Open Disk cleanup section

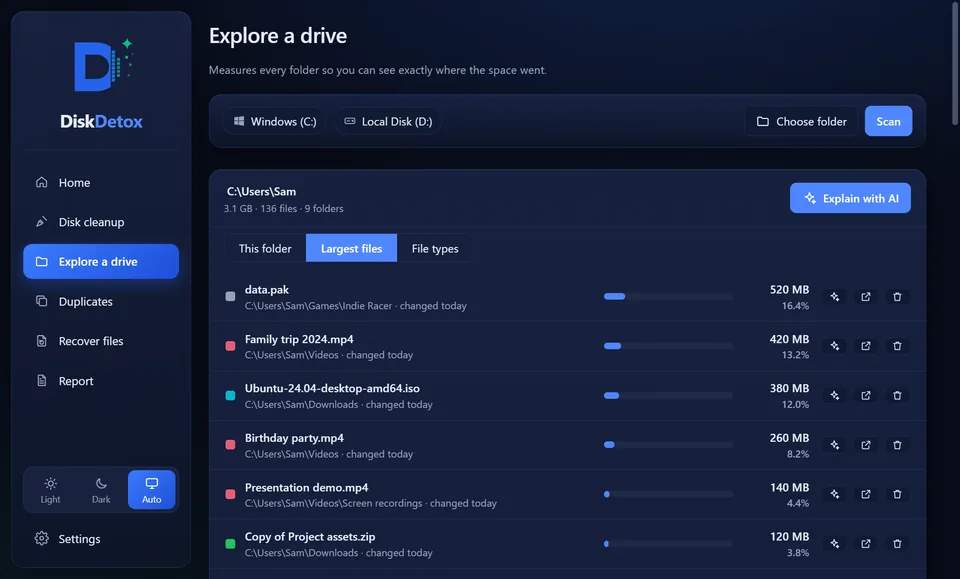pyautogui.click(x=101, y=222)
